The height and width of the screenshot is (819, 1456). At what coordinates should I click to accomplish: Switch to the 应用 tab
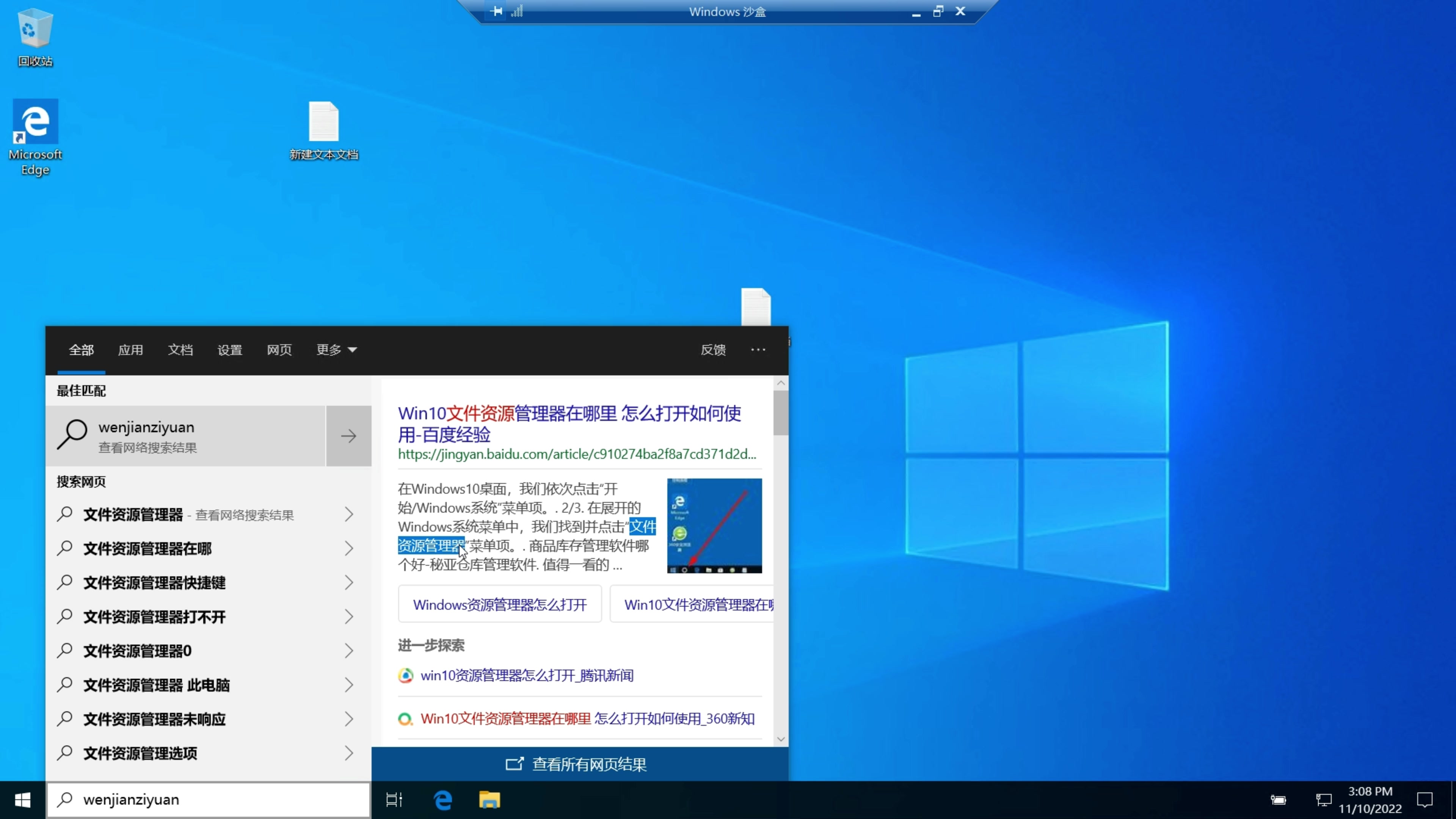click(130, 350)
